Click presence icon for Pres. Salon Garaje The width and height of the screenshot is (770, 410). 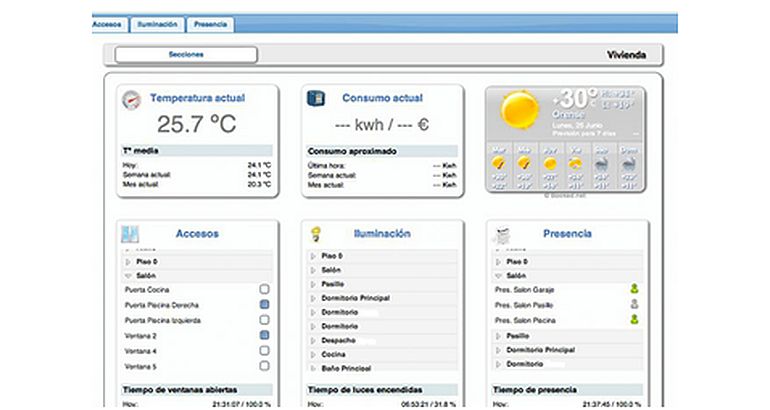(x=633, y=290)
